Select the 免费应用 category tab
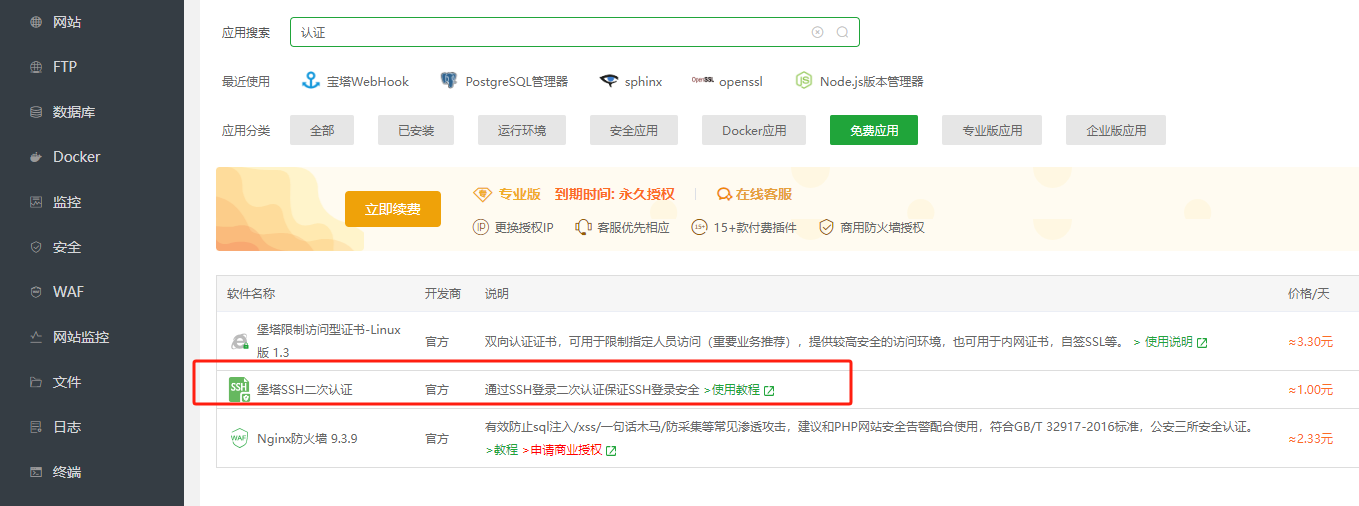 pyautogui.click(x=874, y=130)
